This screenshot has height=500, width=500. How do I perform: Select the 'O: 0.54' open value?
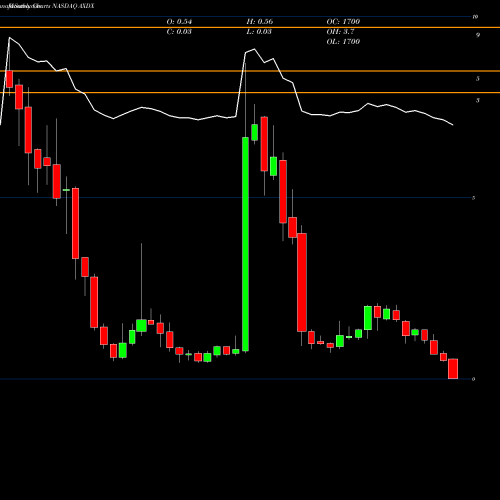coord(179,22)
